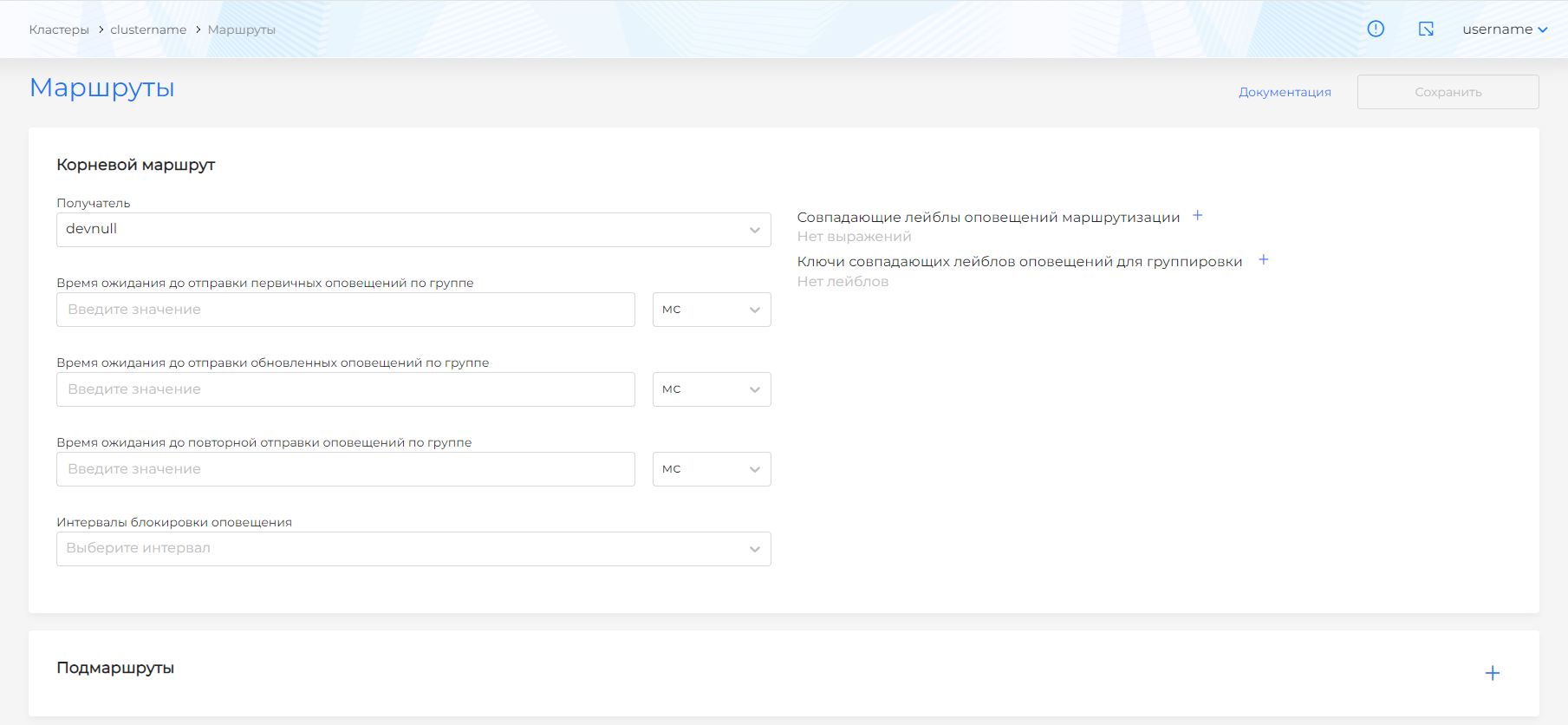Open unit dropdown for initial group wait
1568x725 pixels.
[711, 310]
